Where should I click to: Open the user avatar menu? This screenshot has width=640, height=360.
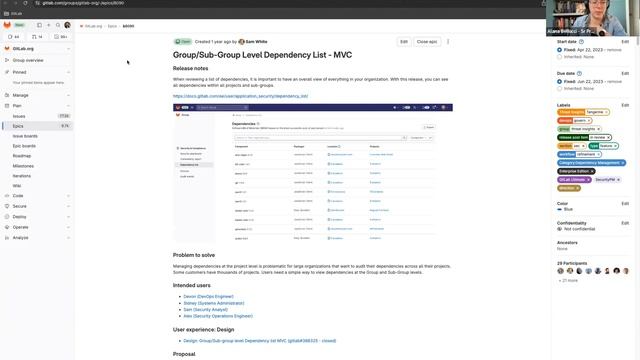point(67,25)
